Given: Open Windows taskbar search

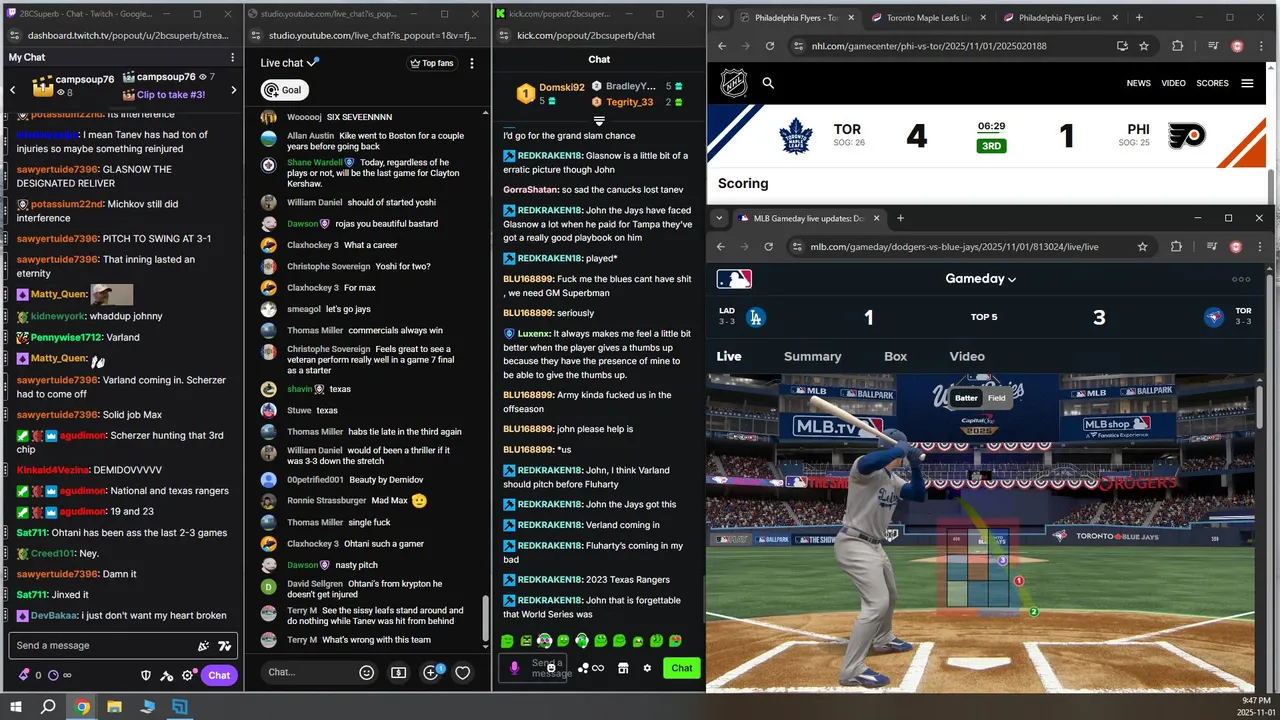Looking at the screenshot, I should pos(48,707).
